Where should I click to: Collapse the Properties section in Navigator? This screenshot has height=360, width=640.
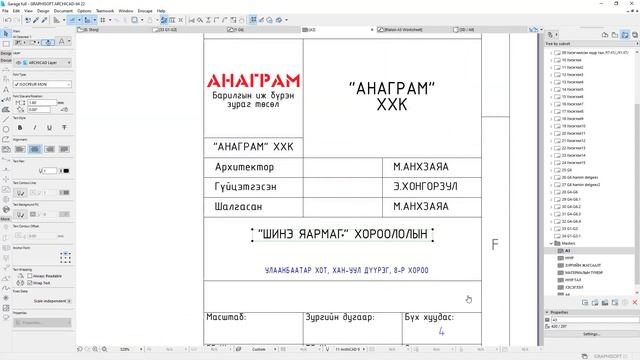click(547, 312)
